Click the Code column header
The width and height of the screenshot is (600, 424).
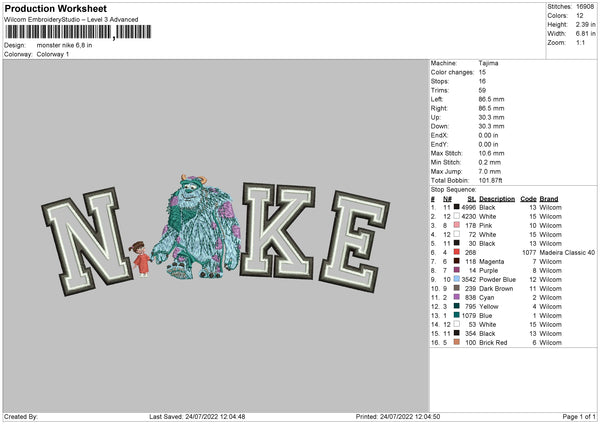point(528,199)
